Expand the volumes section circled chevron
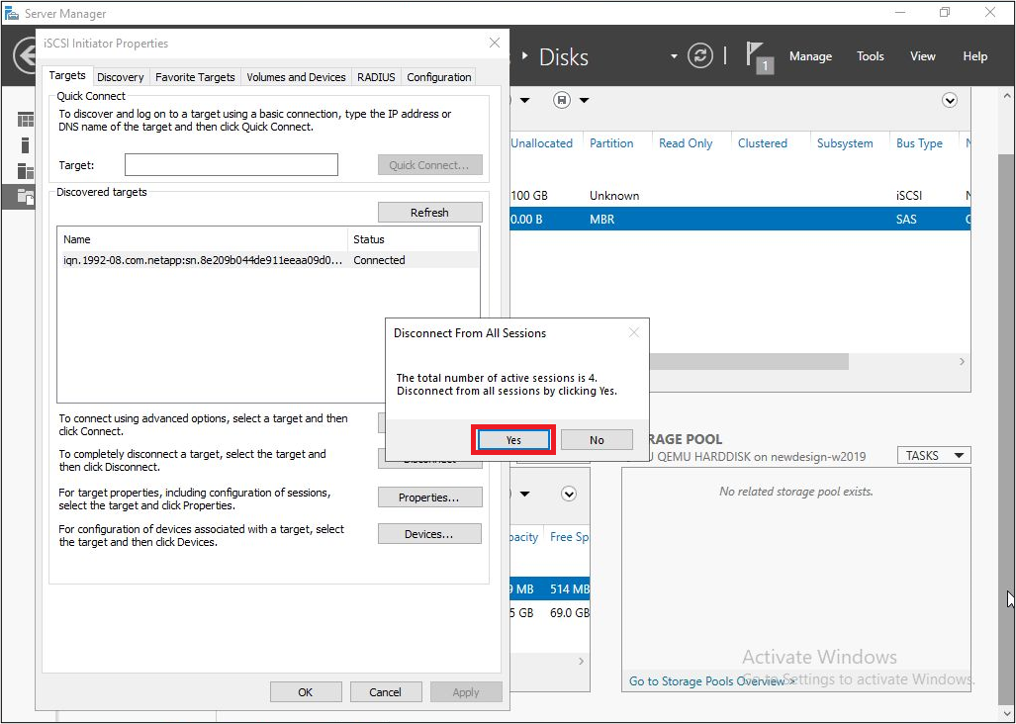Screen dimensions: 1016x724 (x=569, y=494)
